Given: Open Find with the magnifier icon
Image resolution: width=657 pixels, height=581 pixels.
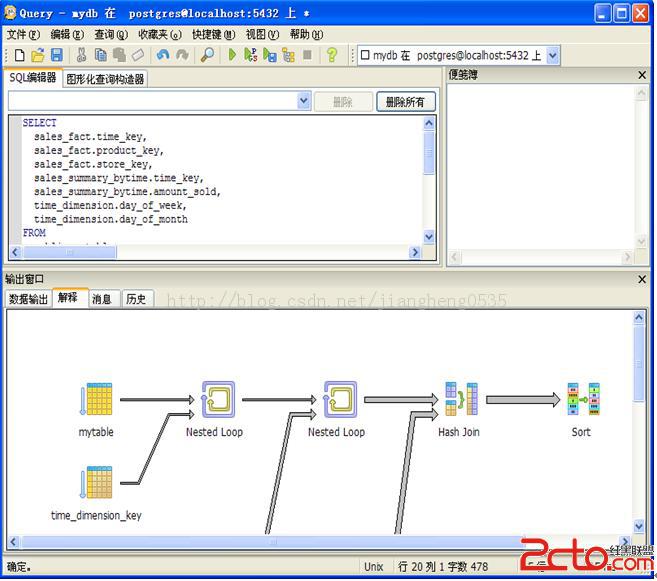Looking at the screenshot, I should pyautogui.click(x=207, y=56).
